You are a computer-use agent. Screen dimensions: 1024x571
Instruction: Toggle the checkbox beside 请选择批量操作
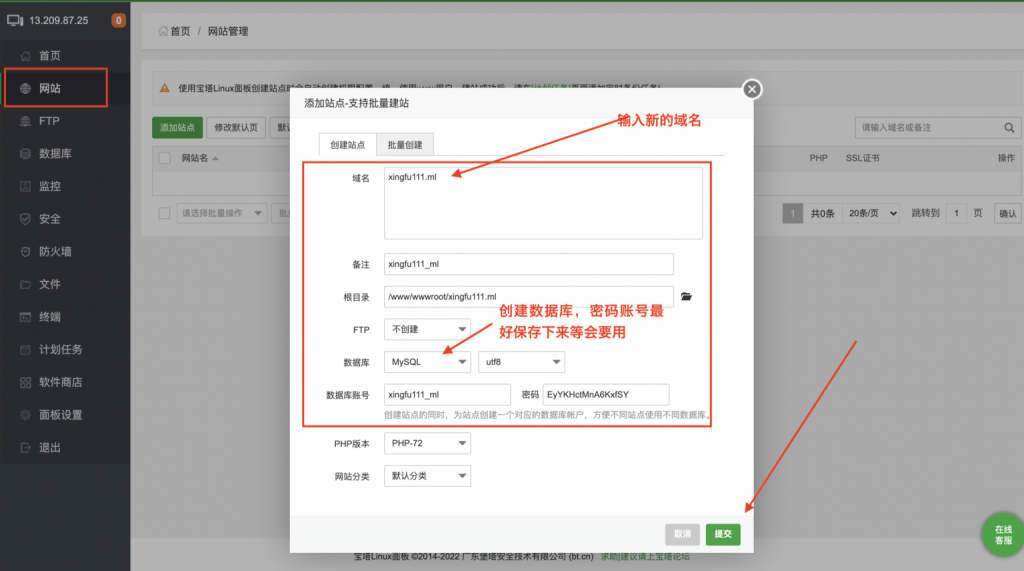165,213
